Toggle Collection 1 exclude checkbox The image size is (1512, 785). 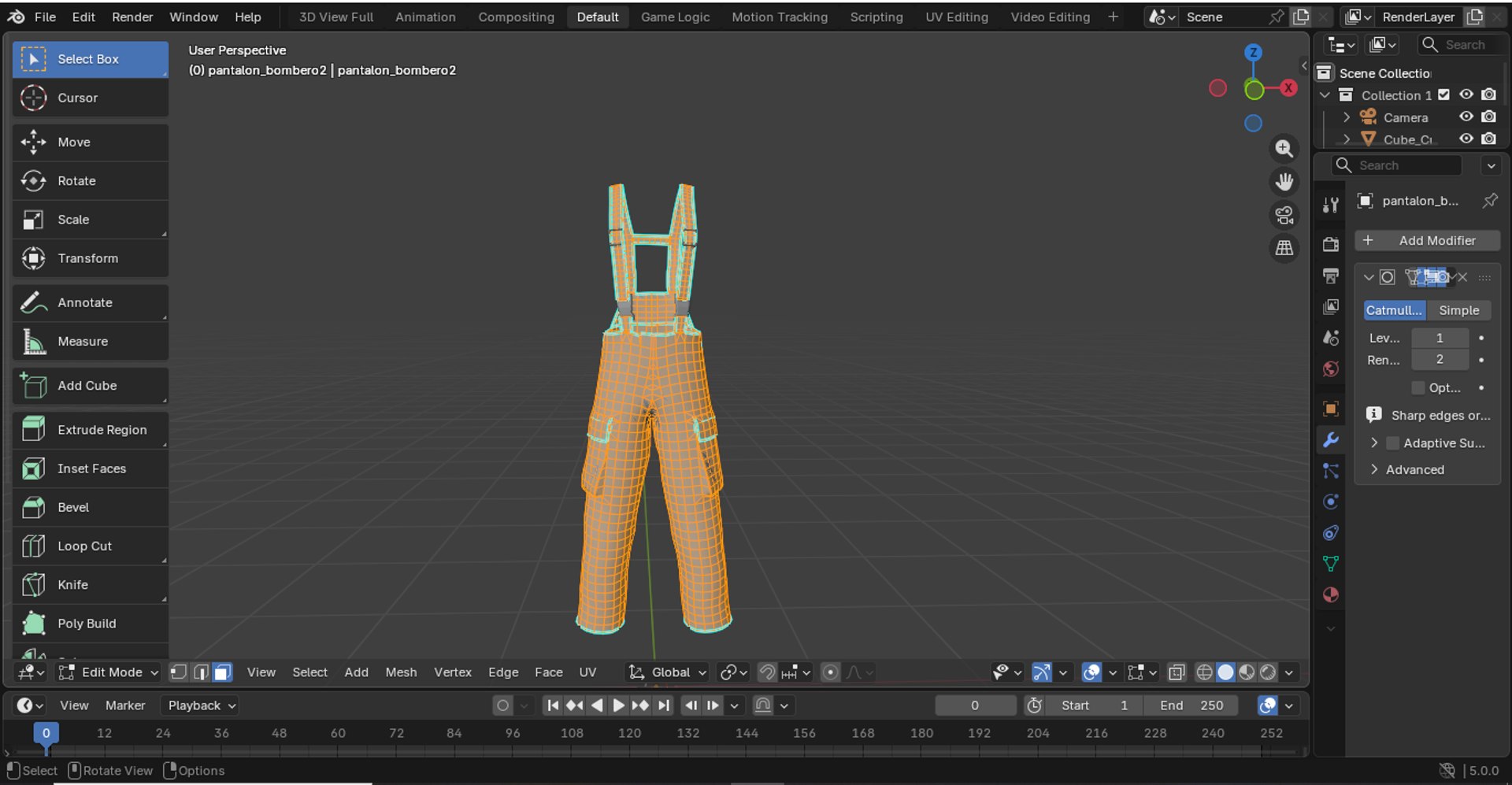pos(1443,94)
